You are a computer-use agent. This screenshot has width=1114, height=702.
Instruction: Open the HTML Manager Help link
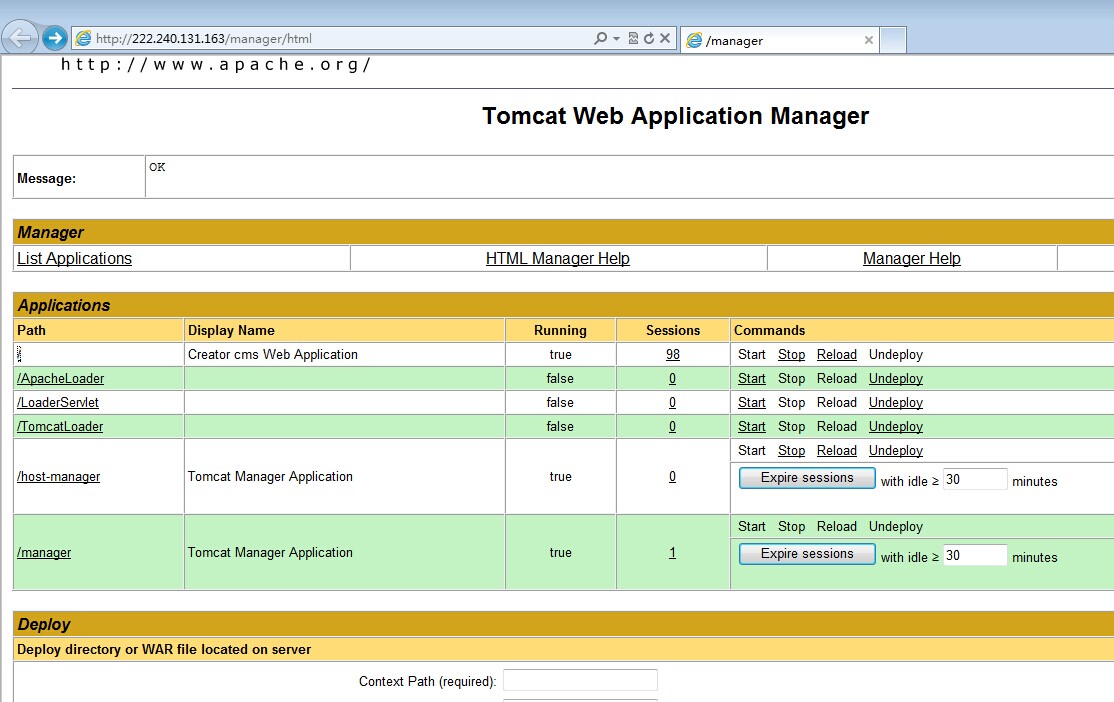click(558, 259)
